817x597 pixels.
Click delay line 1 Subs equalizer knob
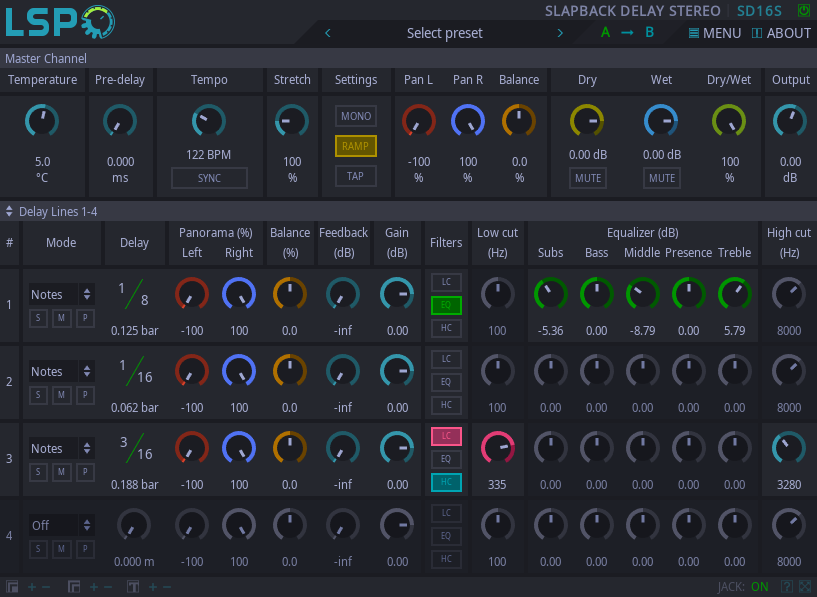click(550, 294)
